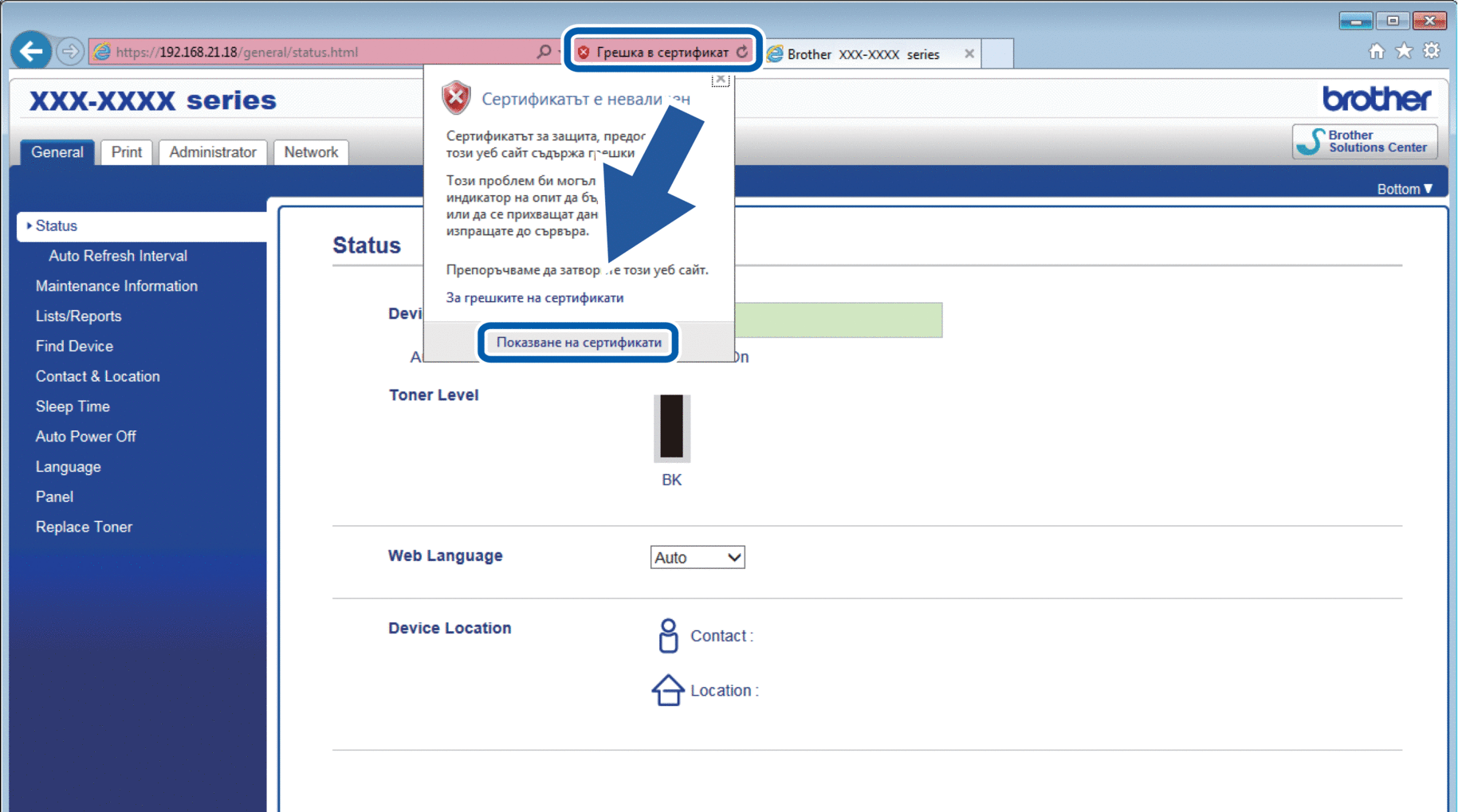Click the browser forward arrow button
Screen dimensions: 1458x812
[70, 52]
